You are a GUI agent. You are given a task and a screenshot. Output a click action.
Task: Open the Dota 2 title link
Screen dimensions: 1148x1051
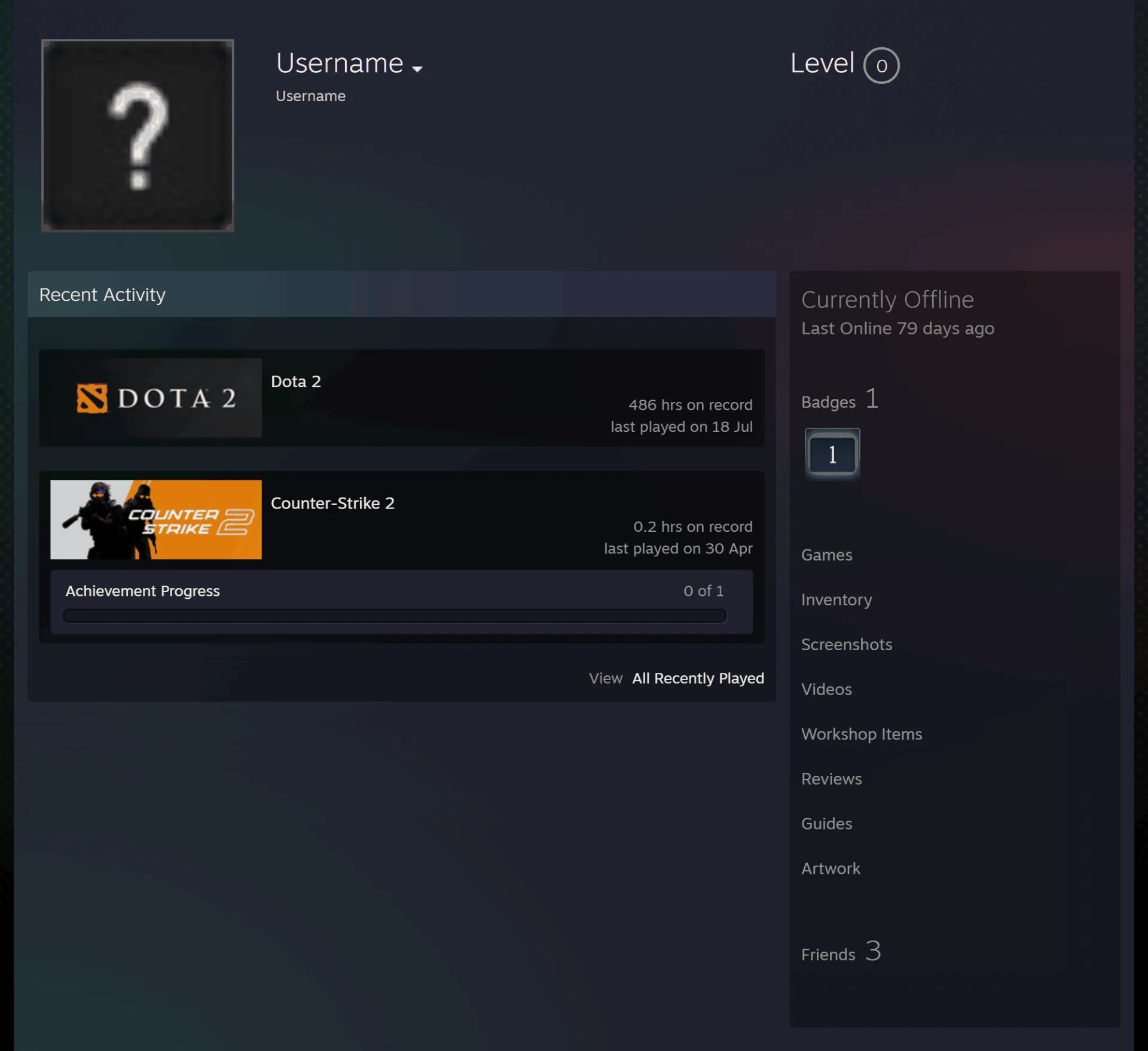296,381
